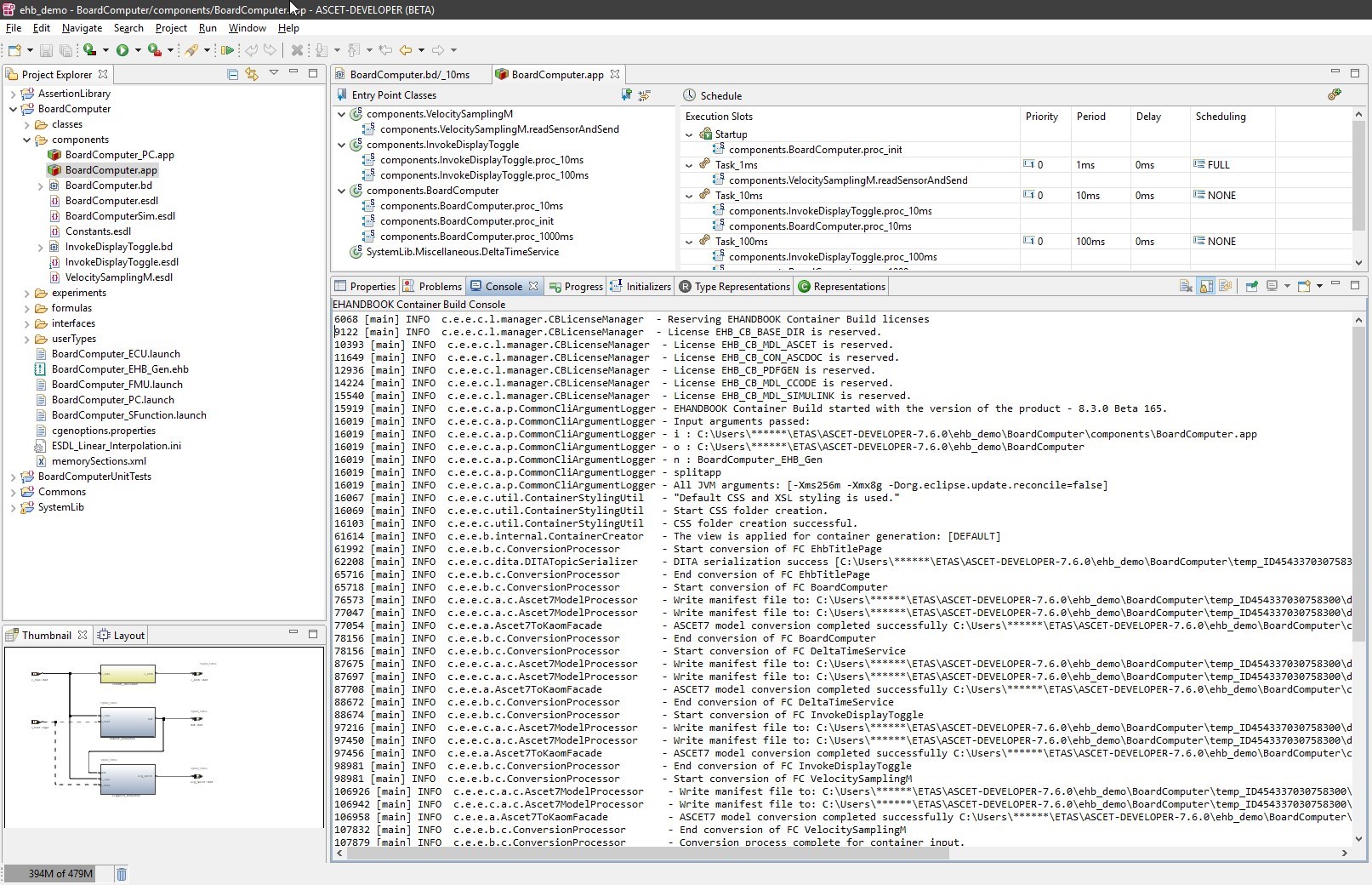Click the add entry point class icon

[x=626, y=95]
